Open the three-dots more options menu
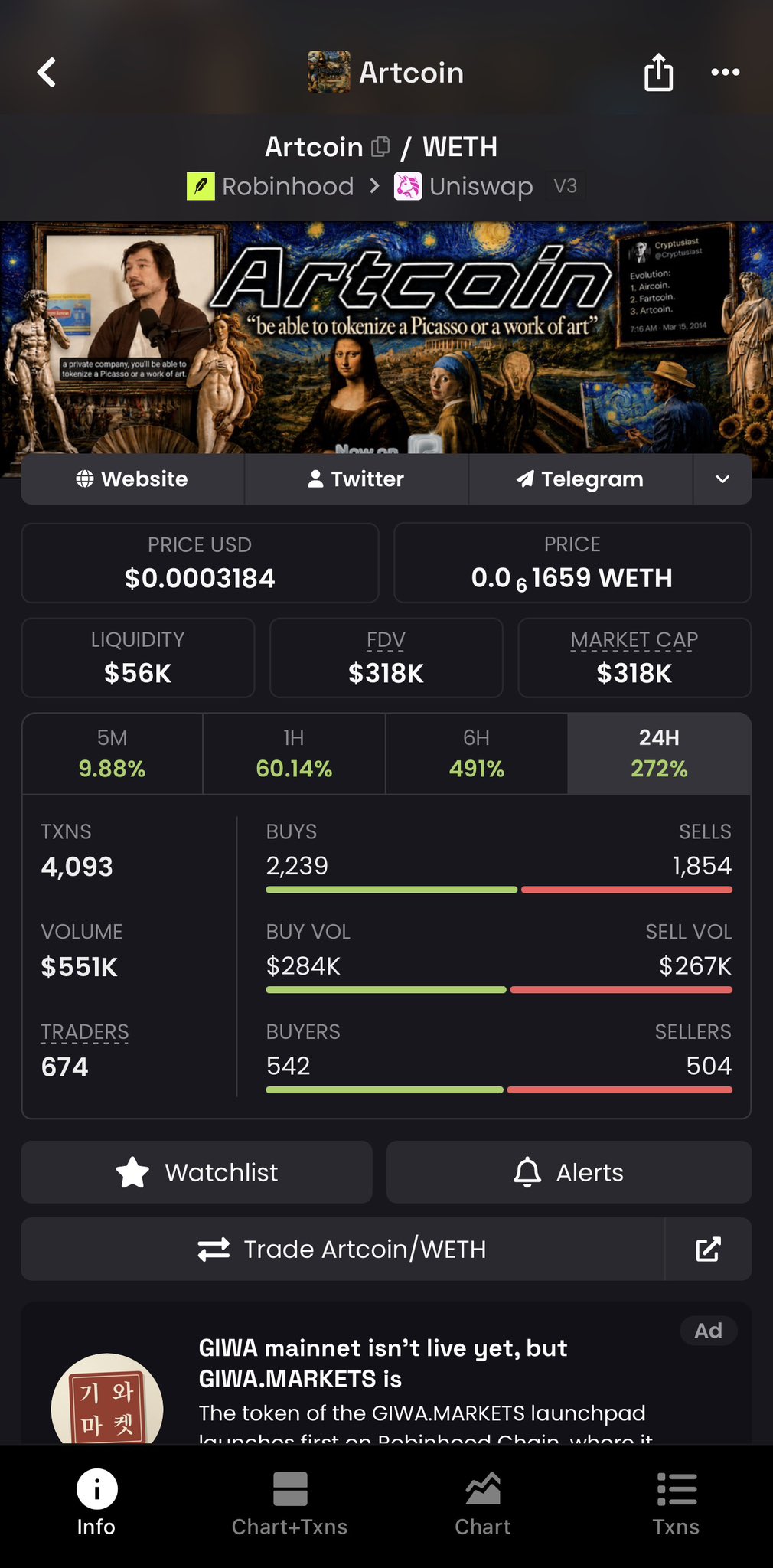Screen dimensions: 773x1568 pyautogui.click(x=725, y=72)
